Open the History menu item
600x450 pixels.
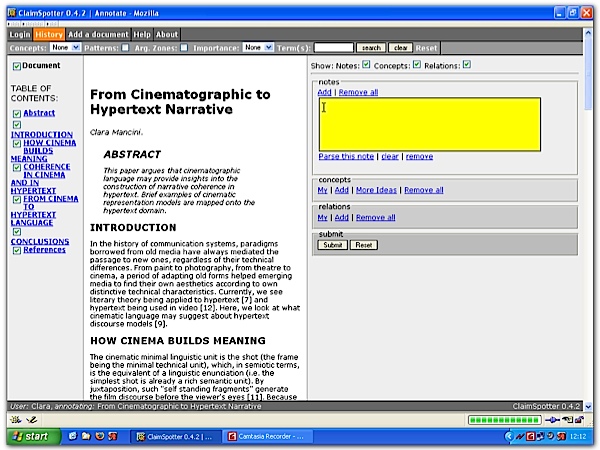(49, 34)
